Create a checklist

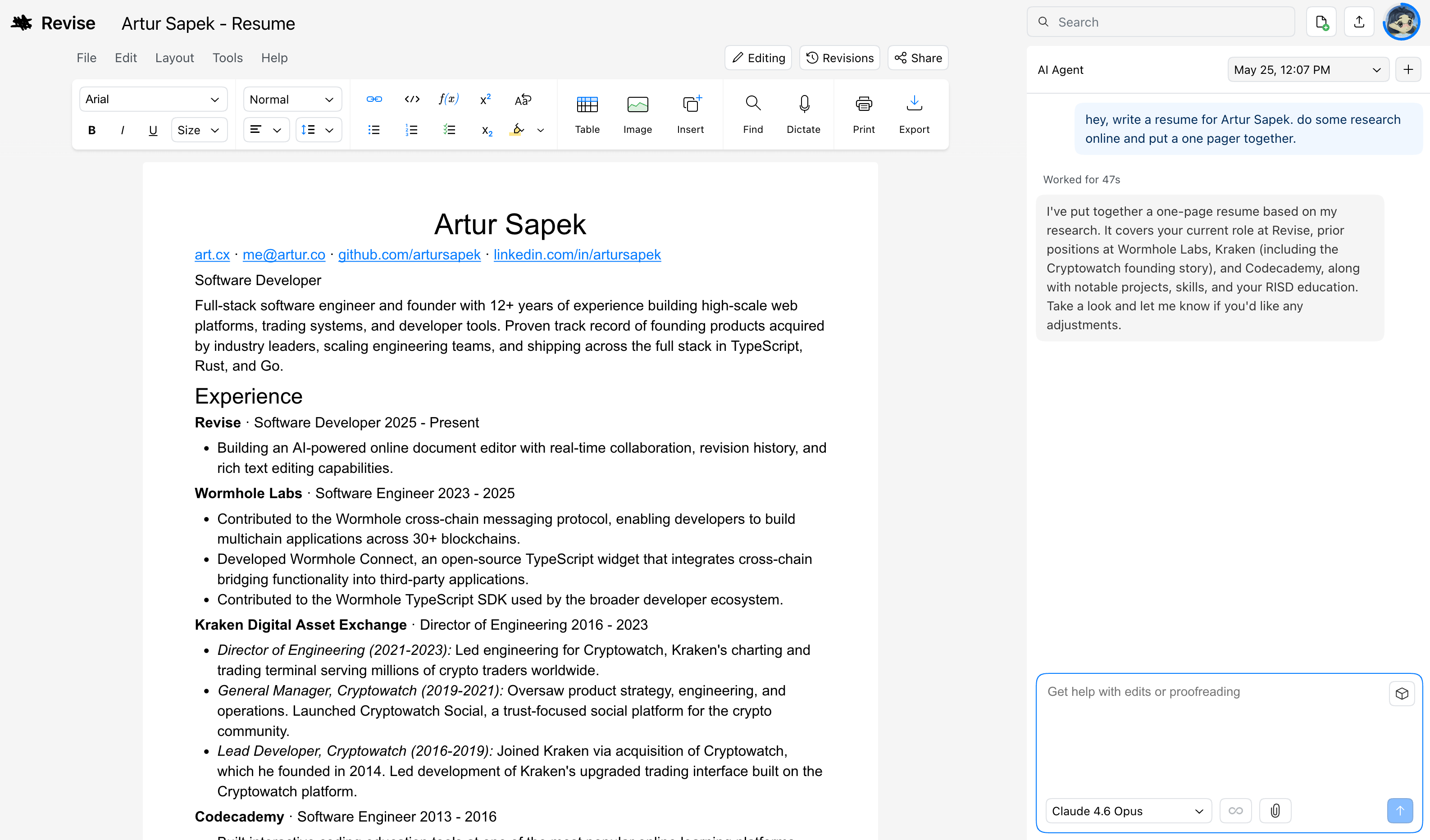click(449, 131)
